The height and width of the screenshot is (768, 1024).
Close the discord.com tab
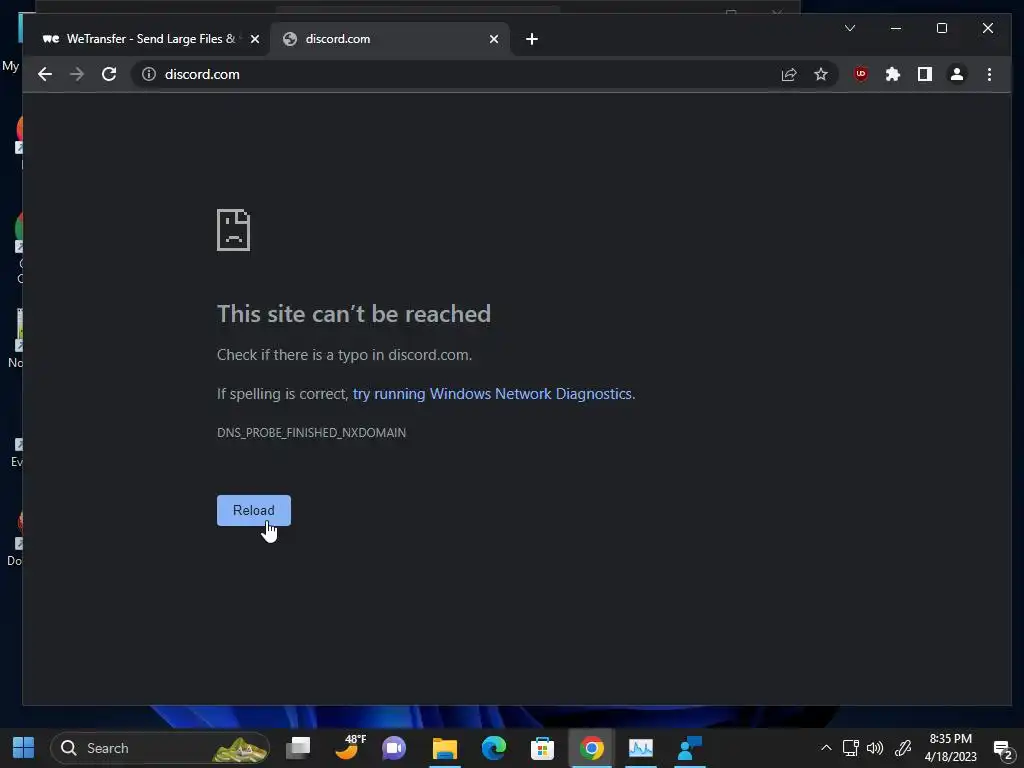tap(494, 39)
